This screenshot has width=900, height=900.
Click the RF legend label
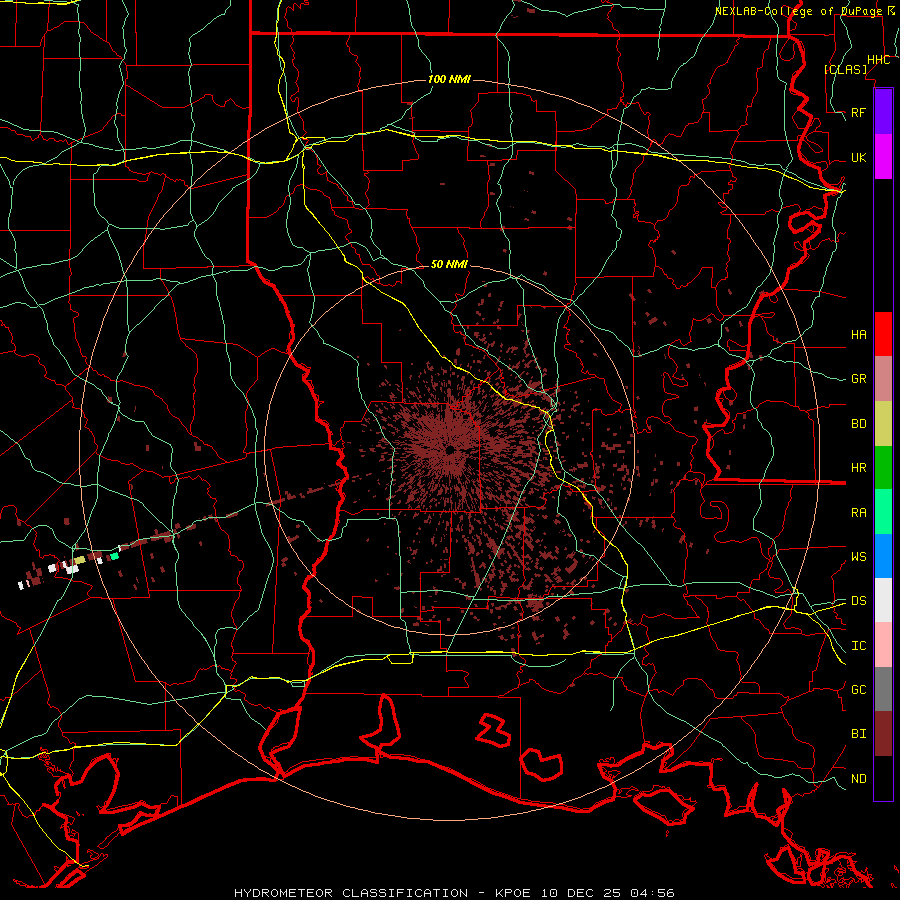click(x=859, y=112)
